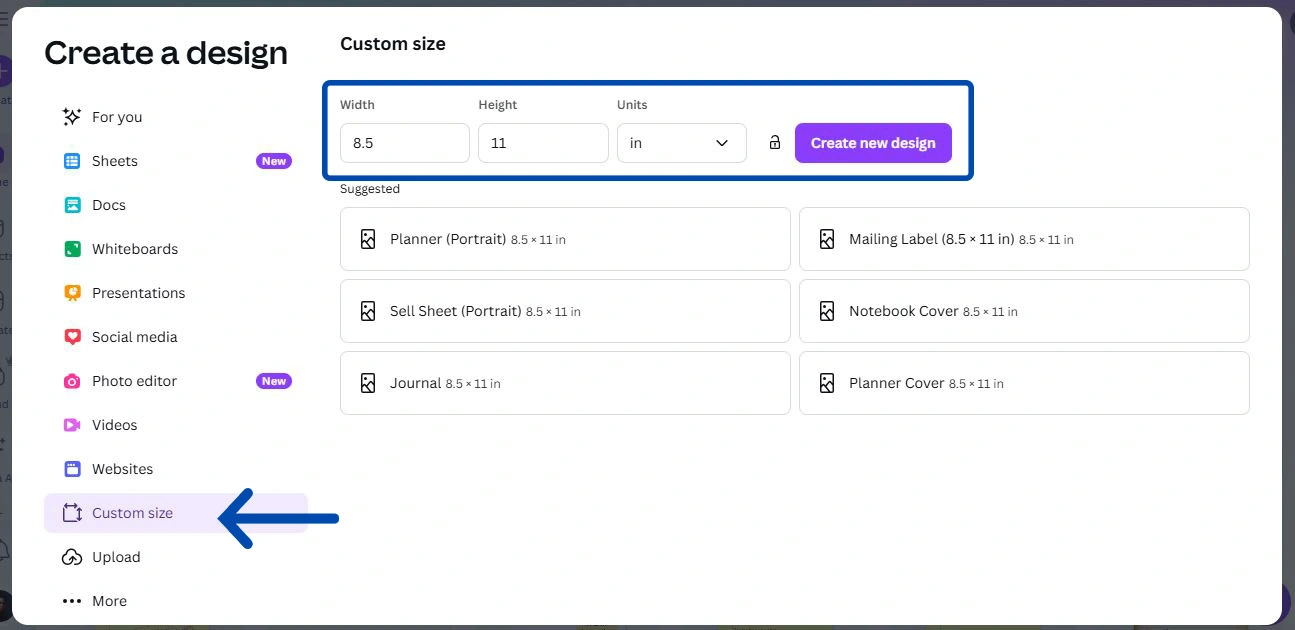Click the green Whiteboards icon
The height and width of the screenshot is (630, 1295).
[x=72, y=249]
